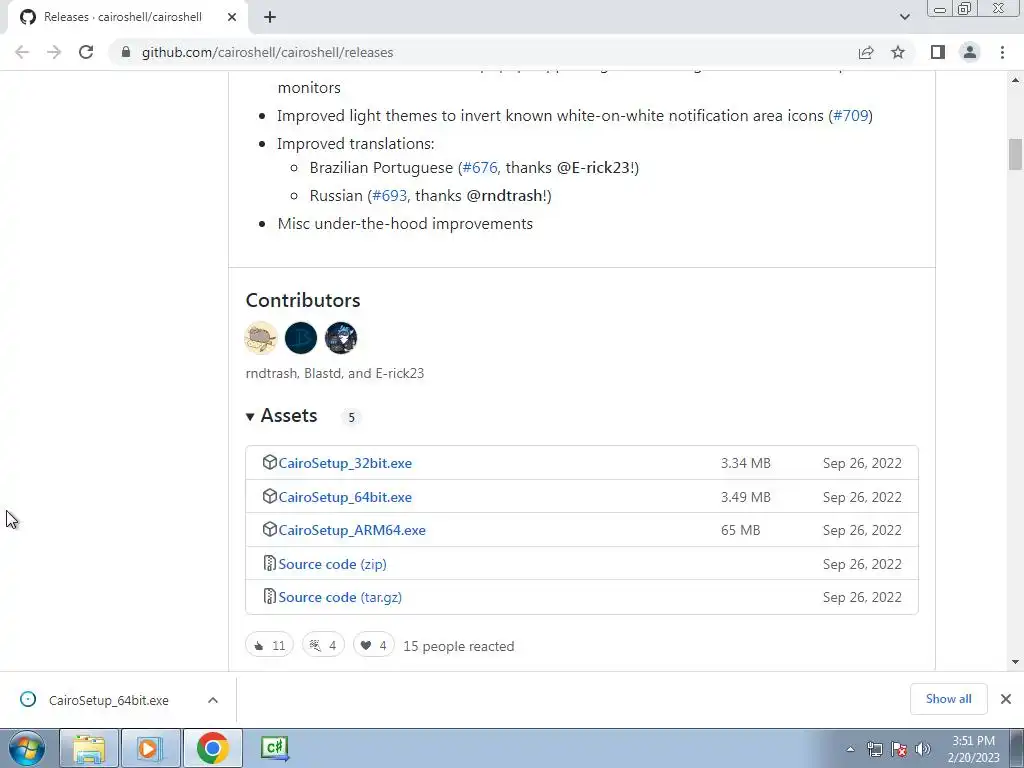This screenshot has height=768, width=1024.
Task: Open the Windows Start menu
Action: (27, 748)
